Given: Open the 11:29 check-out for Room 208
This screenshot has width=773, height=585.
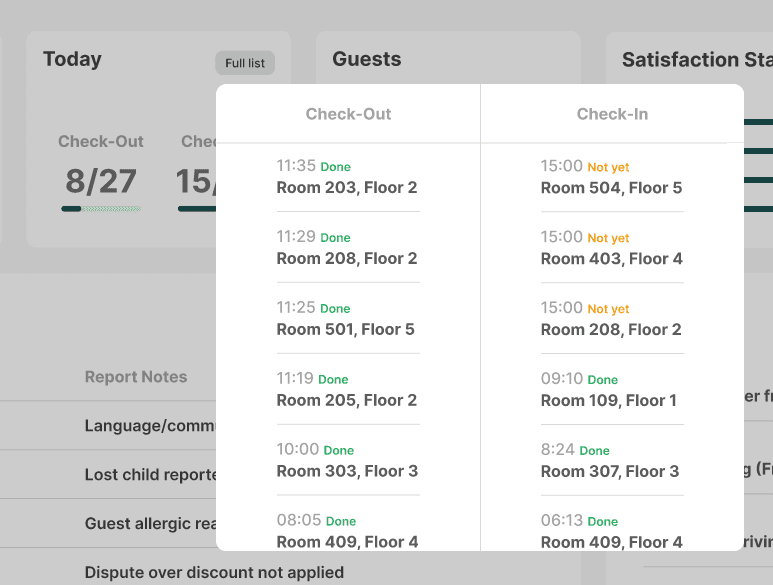Looking at the screenshot, I should tap(347, 248).
